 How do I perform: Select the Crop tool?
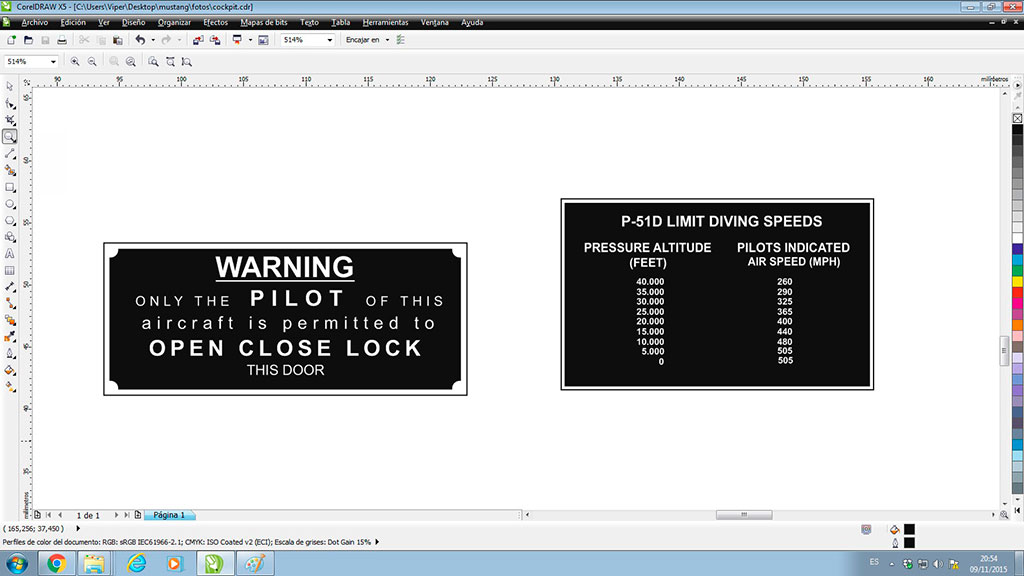[10, 120]
